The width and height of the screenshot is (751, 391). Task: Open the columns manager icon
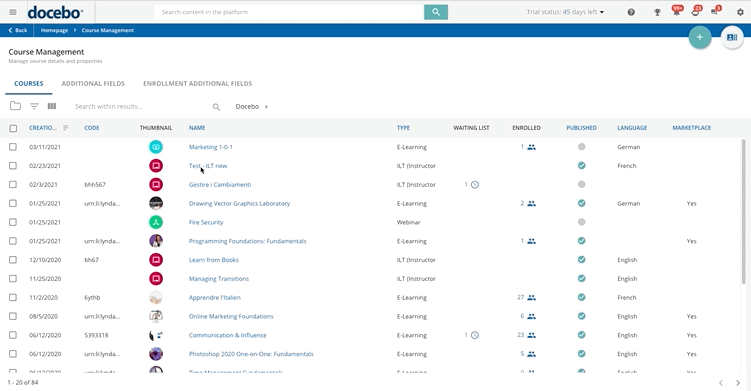click(52, 106)
